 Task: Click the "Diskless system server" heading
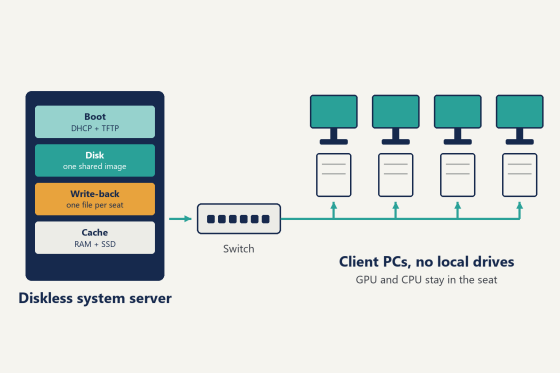tap(95, 298)
